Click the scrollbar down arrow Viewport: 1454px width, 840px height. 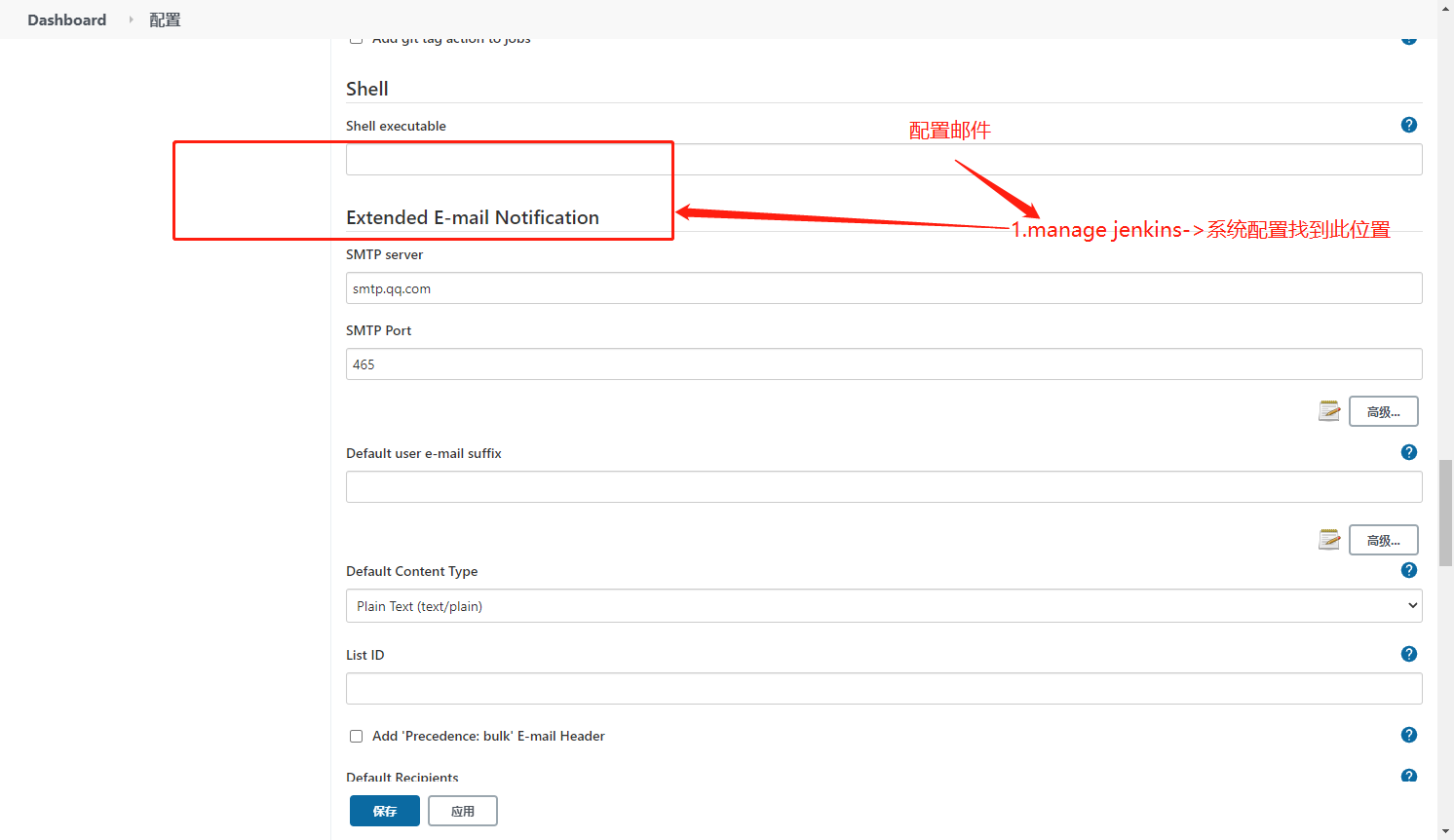coord(1445,831)
